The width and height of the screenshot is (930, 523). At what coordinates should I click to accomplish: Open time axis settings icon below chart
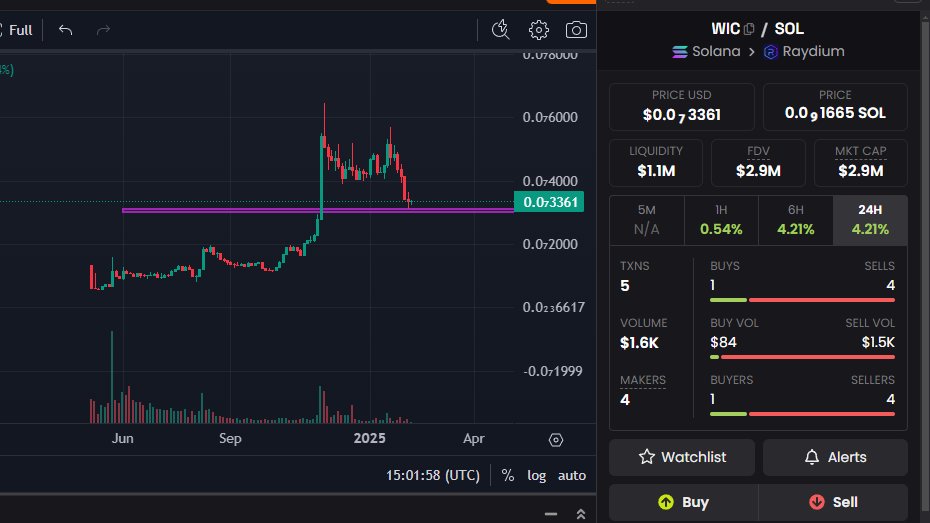[x=556, y=440]
